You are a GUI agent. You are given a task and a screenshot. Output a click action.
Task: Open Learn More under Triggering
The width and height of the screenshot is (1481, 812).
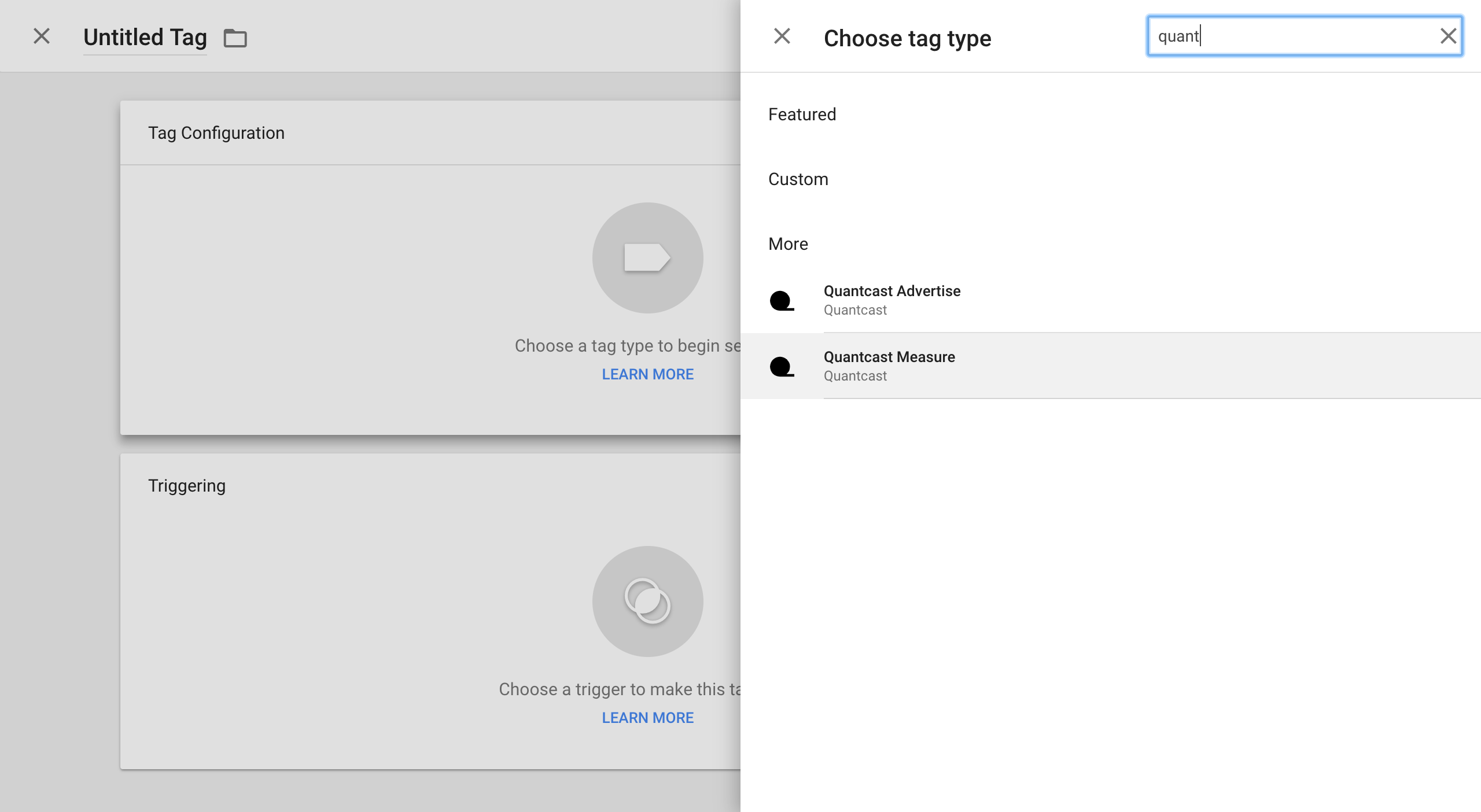(647, 718)
